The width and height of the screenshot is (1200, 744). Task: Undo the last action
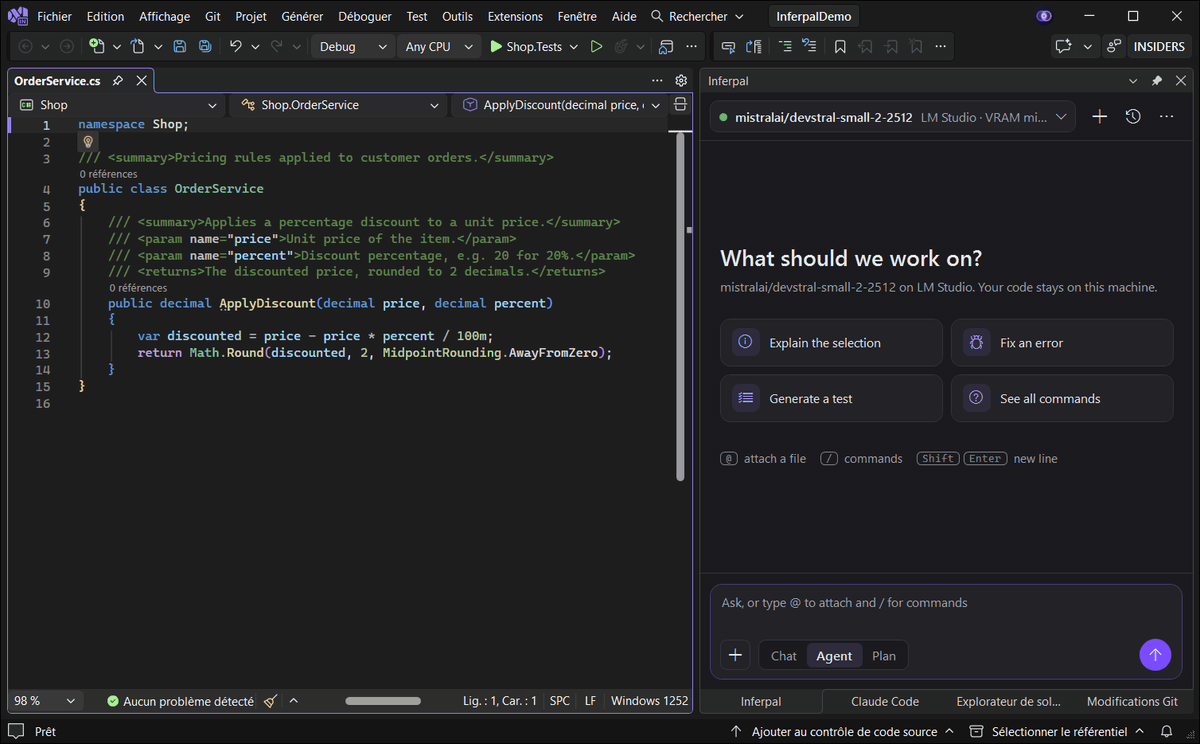[x=235, y=46]
